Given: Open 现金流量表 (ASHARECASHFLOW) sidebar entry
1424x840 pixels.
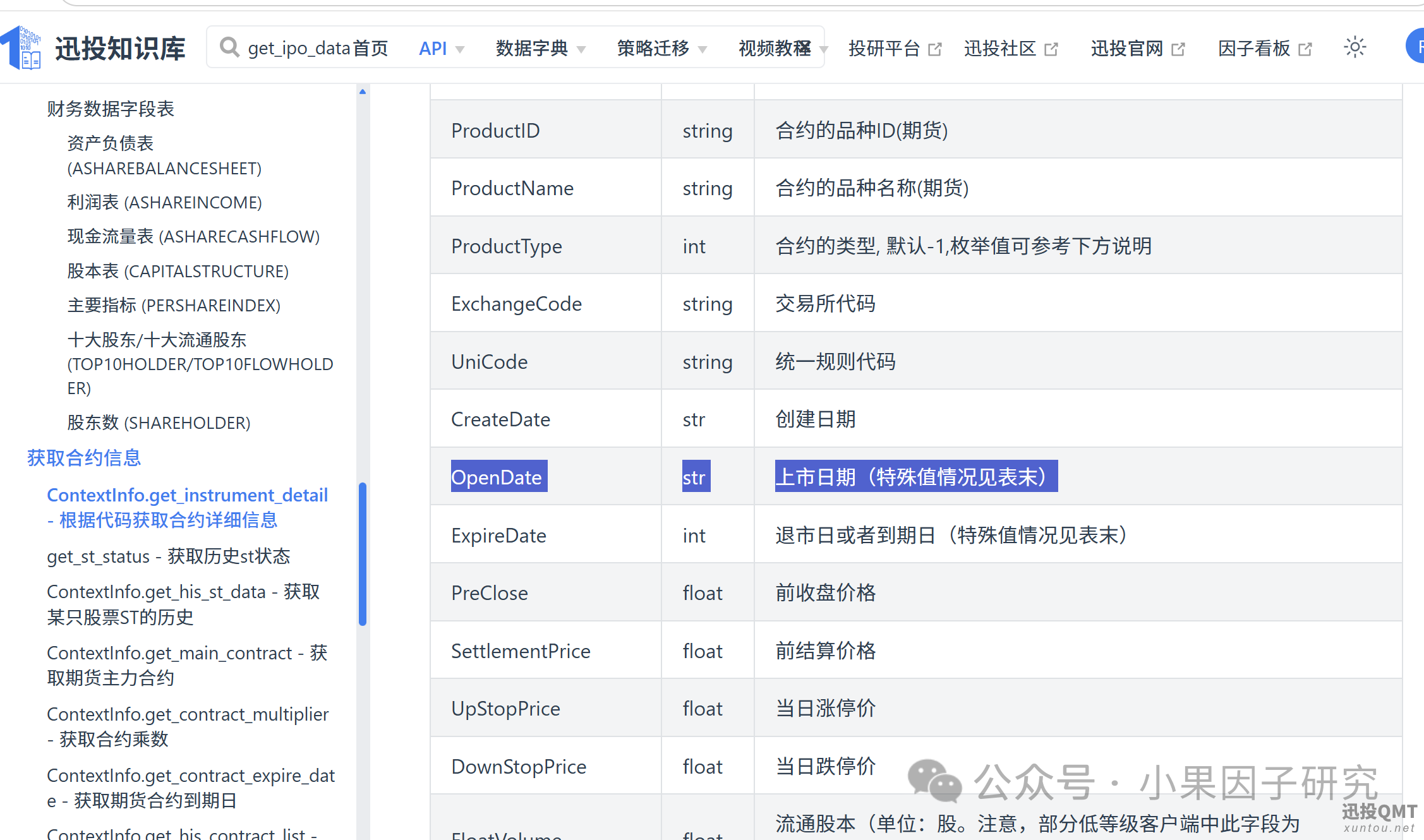Looking at the screenshot, I should 193,236.
